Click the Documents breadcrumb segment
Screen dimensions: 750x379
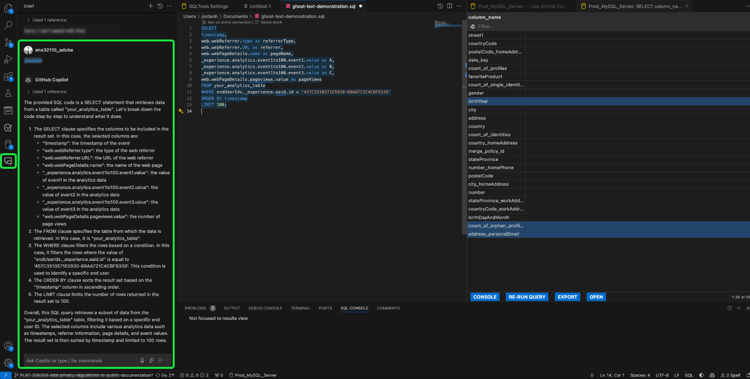[x=235, y=16]
